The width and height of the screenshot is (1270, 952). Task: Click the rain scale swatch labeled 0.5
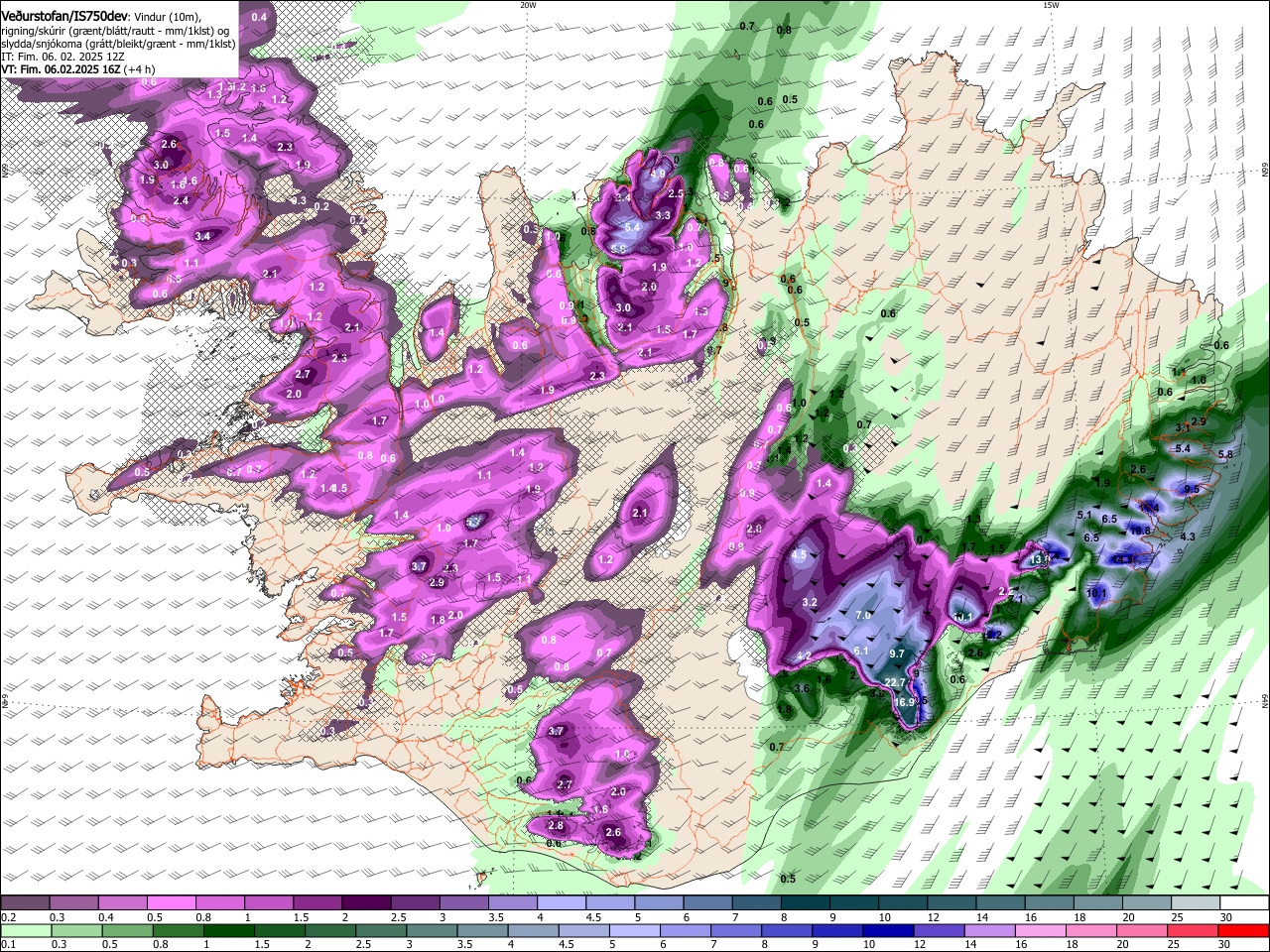127,930
